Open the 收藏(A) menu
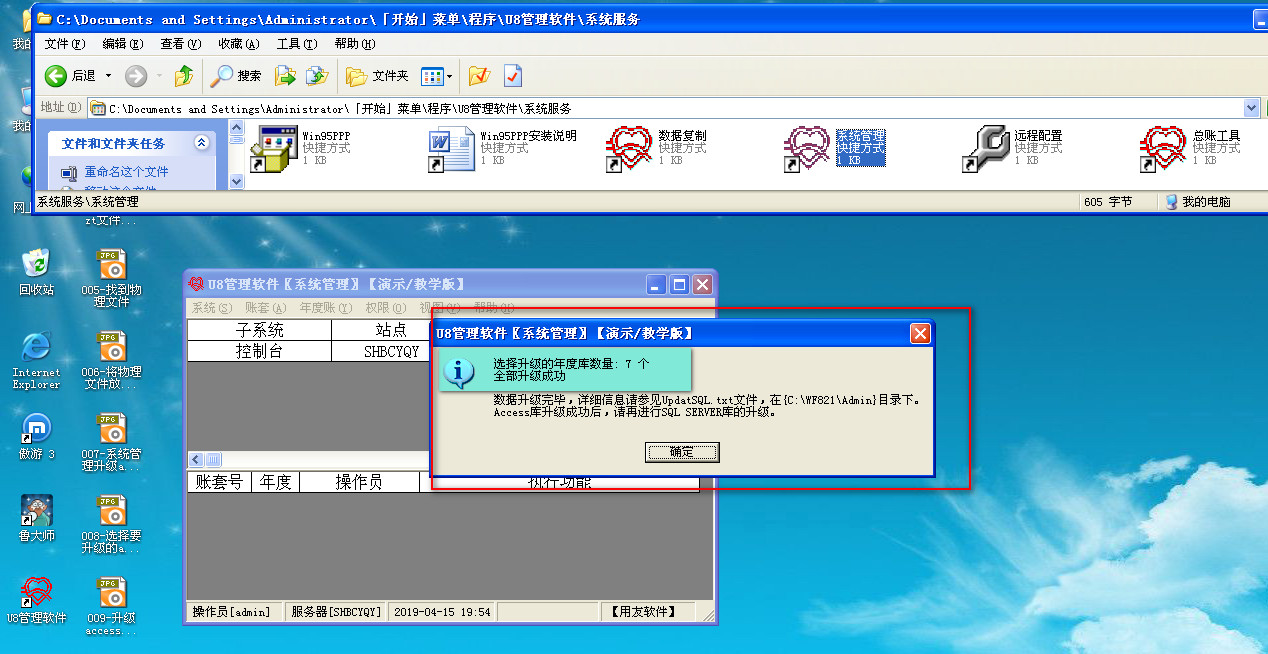Viewport: 1268px width, 654px height. point(238,44)
